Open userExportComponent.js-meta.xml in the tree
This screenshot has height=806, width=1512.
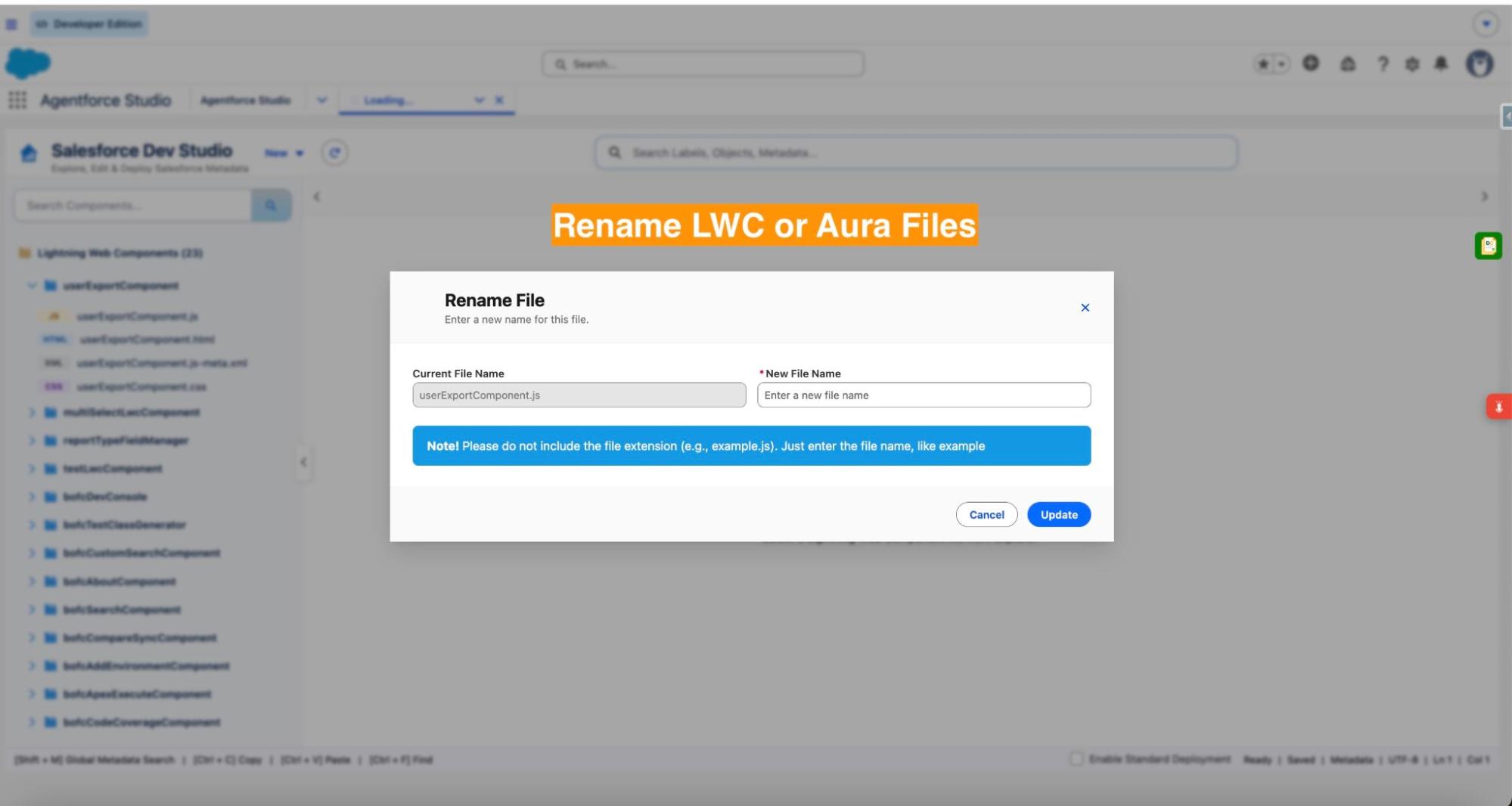pyautogui.click(x=162, y=363)
